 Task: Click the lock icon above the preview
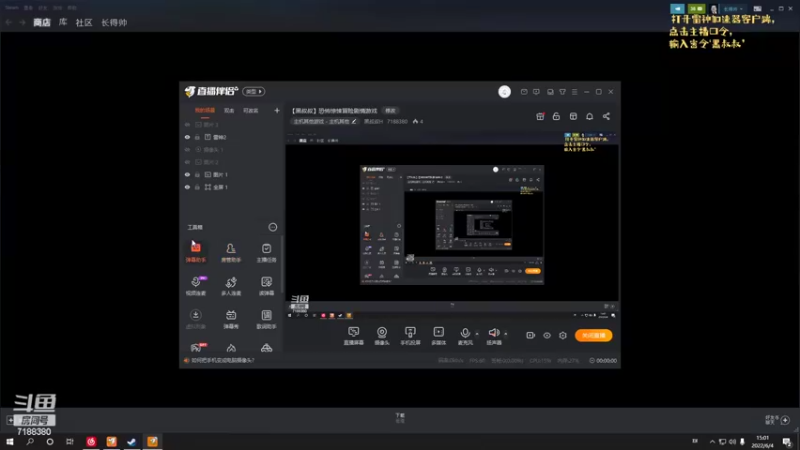[556, 116]
